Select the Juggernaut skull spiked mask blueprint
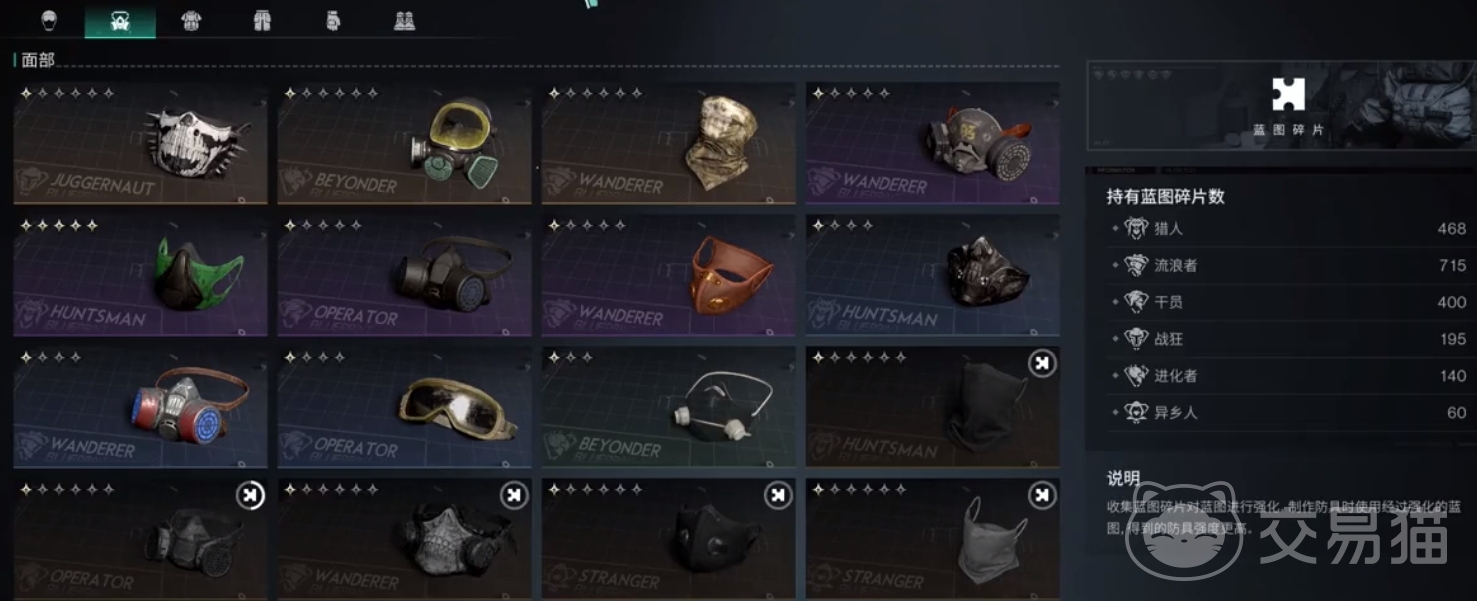1477x601 pixels. click(140, 143)
